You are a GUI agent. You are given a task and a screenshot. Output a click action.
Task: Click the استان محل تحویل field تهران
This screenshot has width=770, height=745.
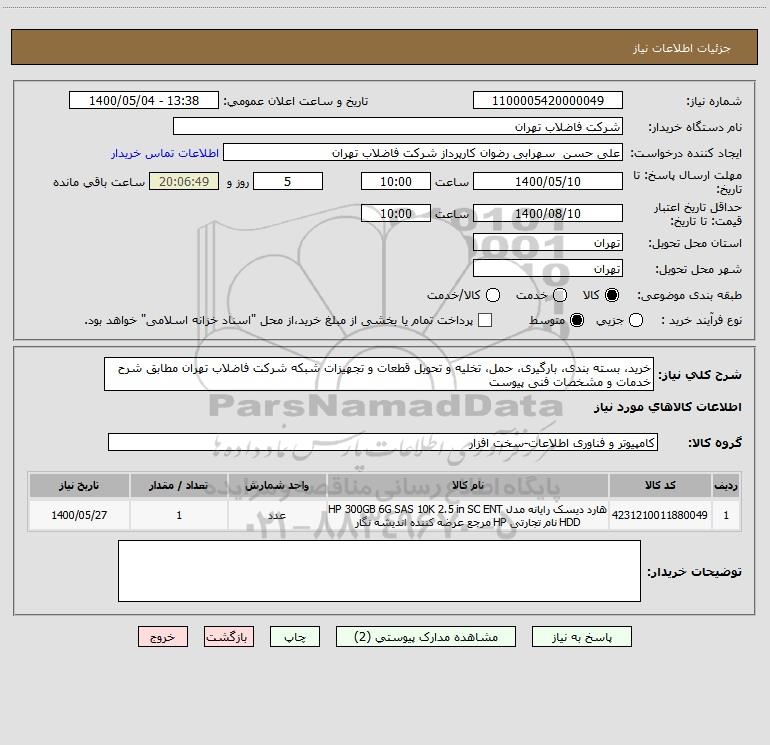pyautogui.click(x=548, y=243)
